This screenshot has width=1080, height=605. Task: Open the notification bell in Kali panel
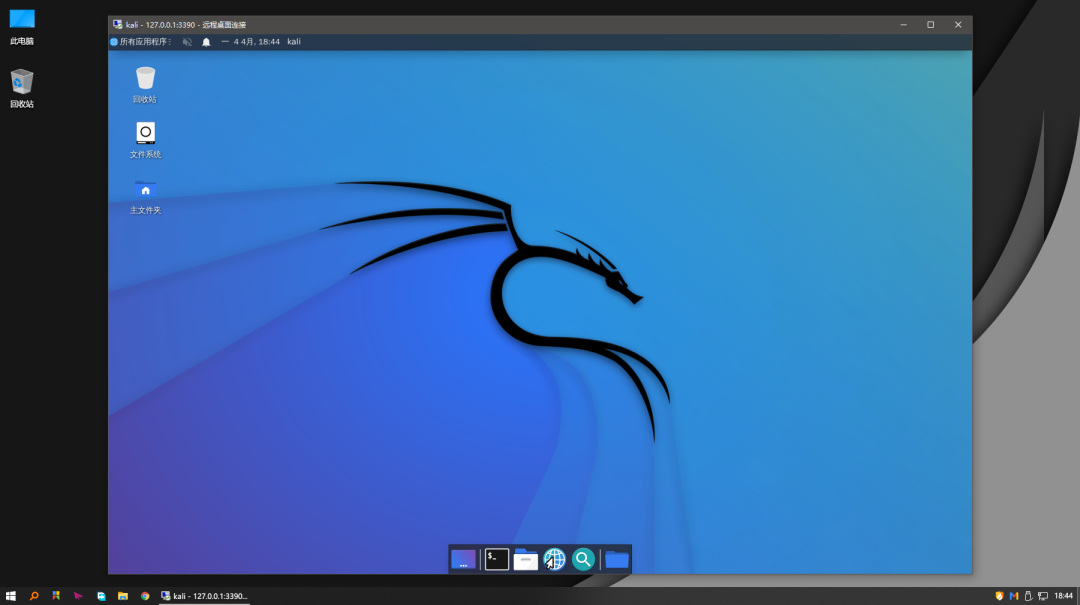tap(206, 42)
